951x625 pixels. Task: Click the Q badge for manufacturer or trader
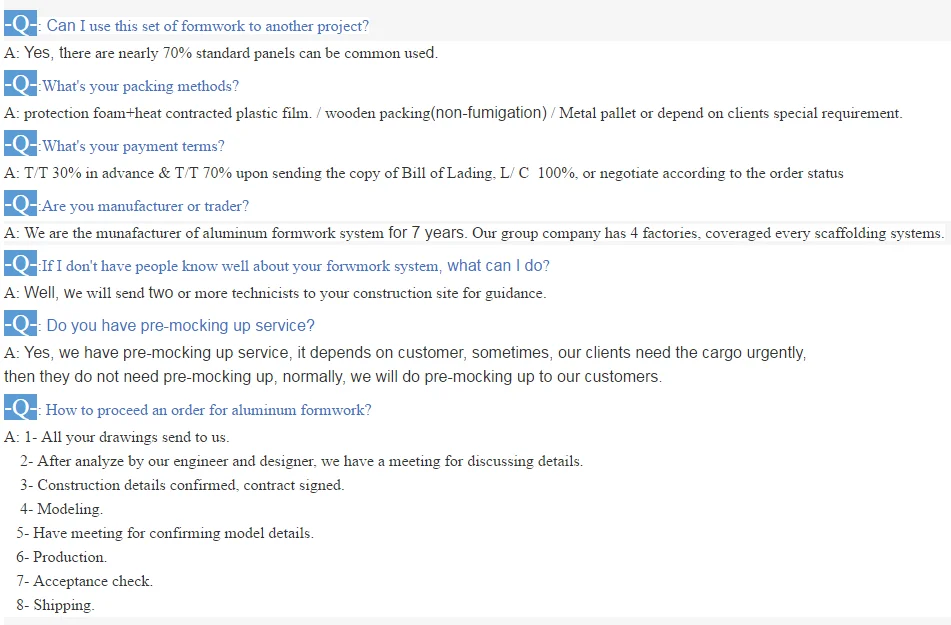(x=21, y=204)
